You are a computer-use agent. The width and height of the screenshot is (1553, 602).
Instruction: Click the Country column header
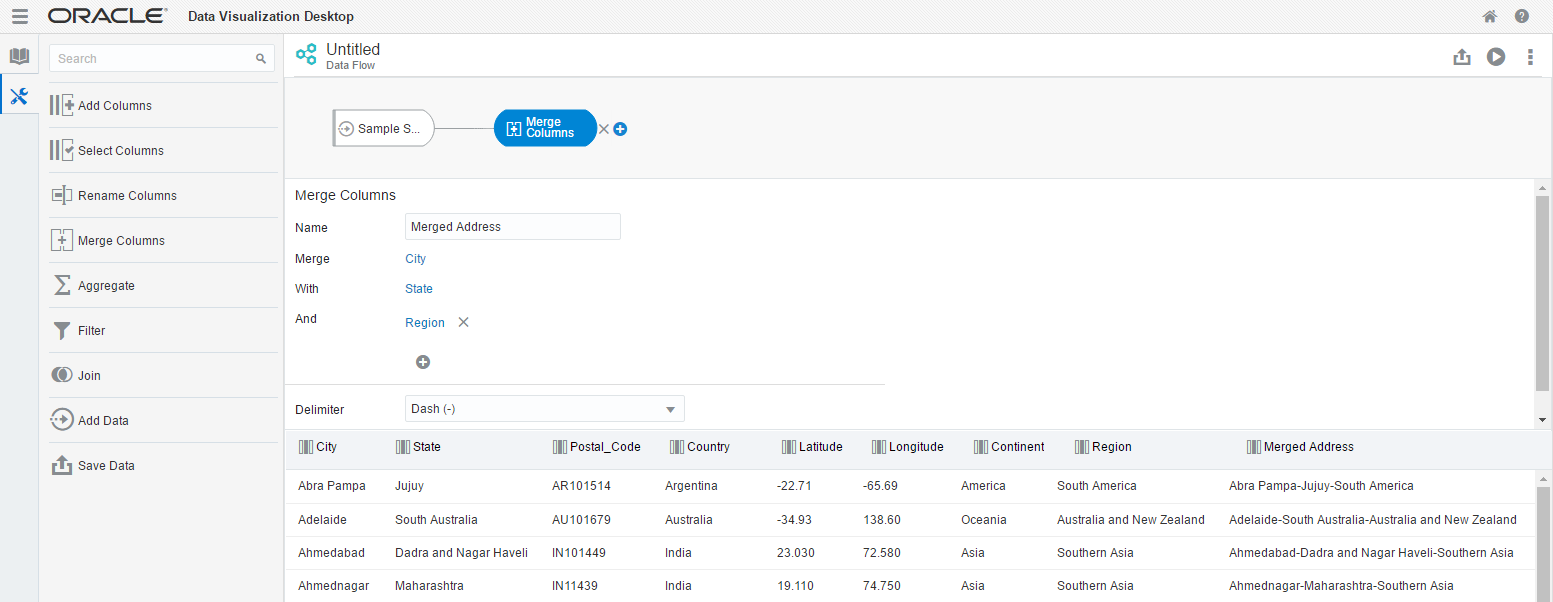[700, 447]
